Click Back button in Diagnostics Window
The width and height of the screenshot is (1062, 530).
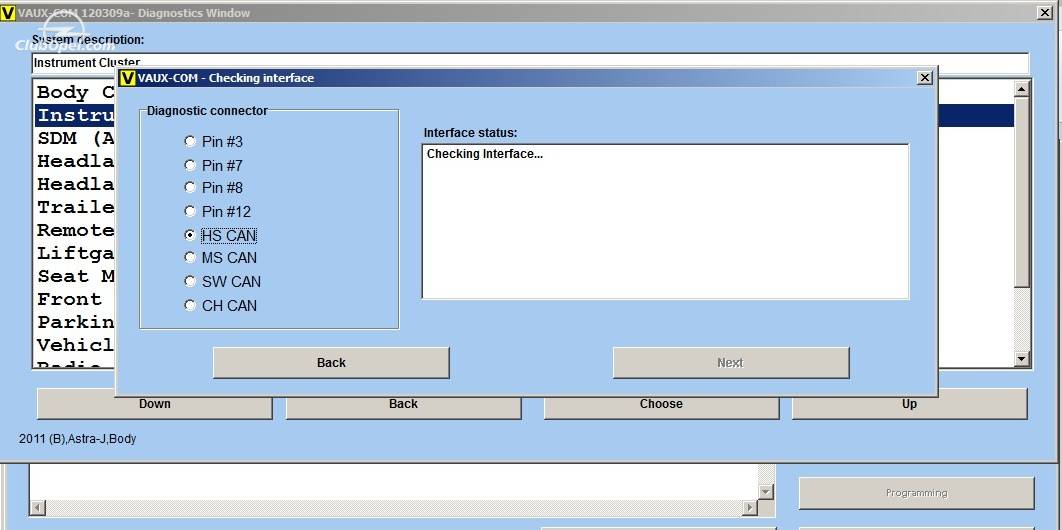pos(404,404)
